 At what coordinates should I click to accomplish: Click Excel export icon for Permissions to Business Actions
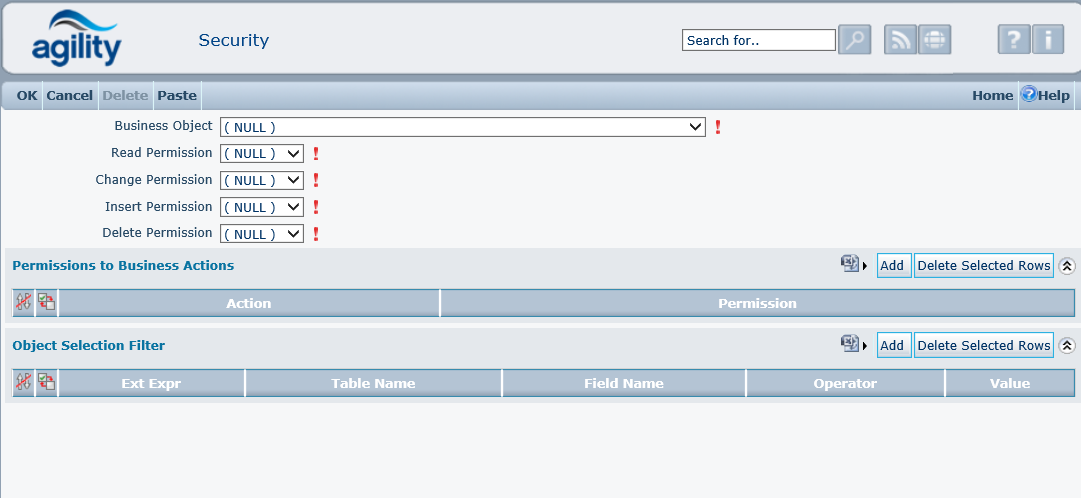click(850, 264)
